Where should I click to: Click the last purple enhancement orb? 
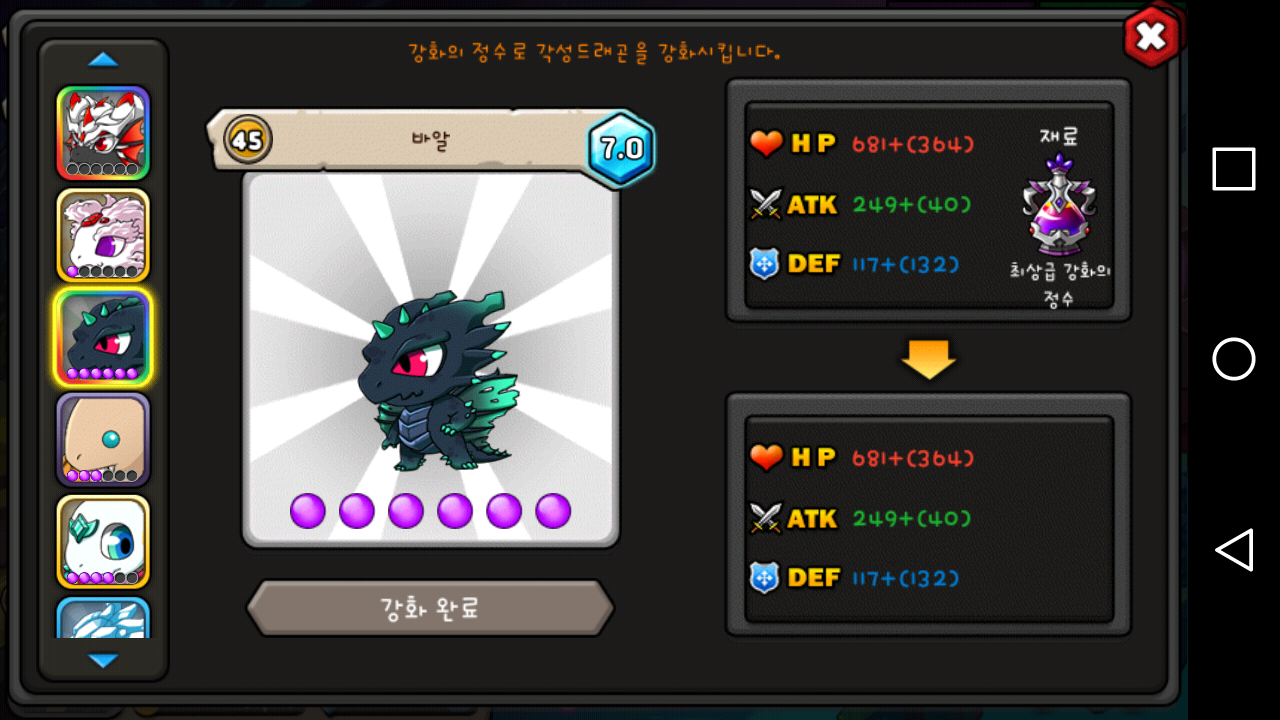click(x=553, y=511)
